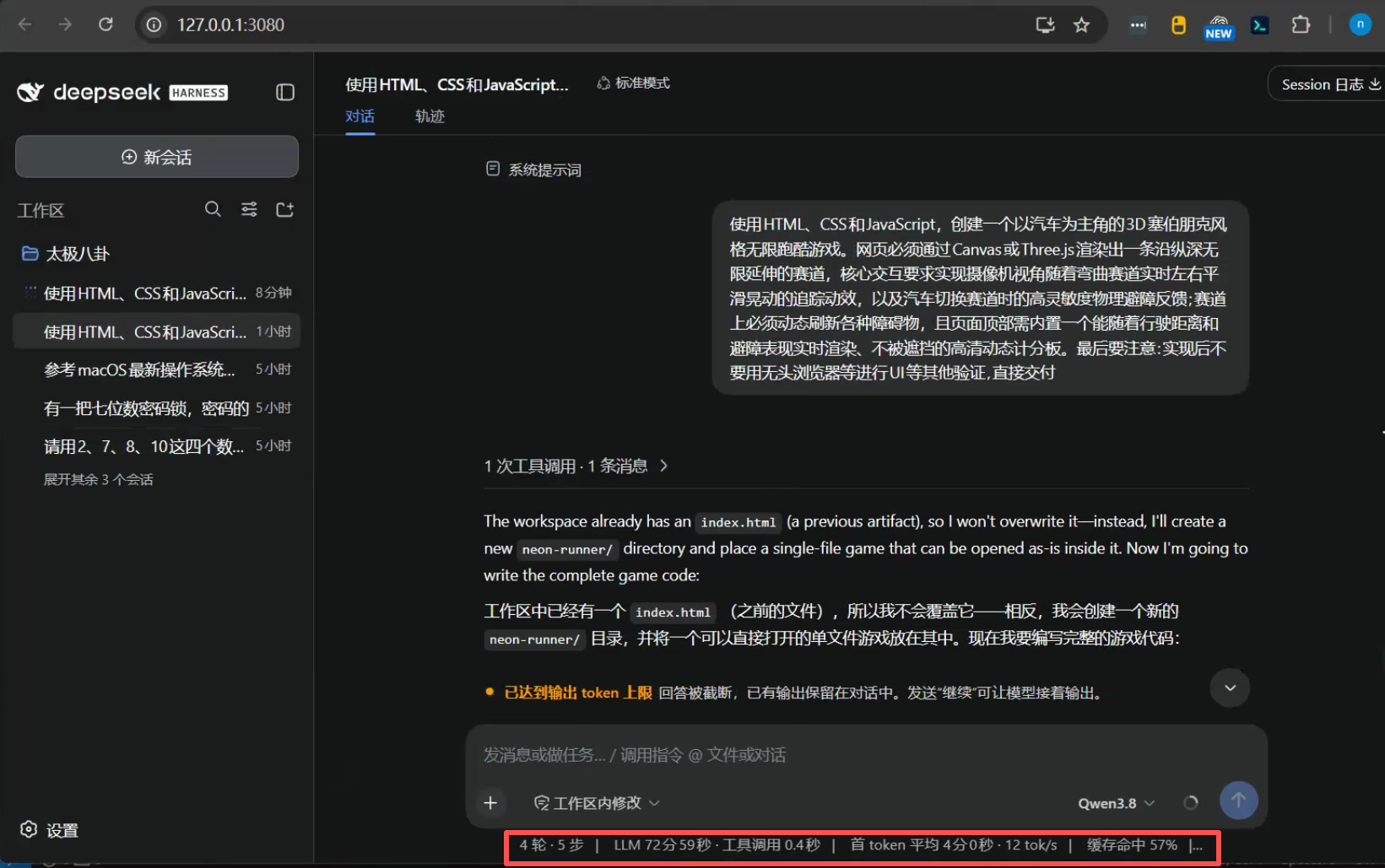Open the browser profile avatar
Image resolution: width=1385 pixels, height=868 pixels.
point(1360,24)
